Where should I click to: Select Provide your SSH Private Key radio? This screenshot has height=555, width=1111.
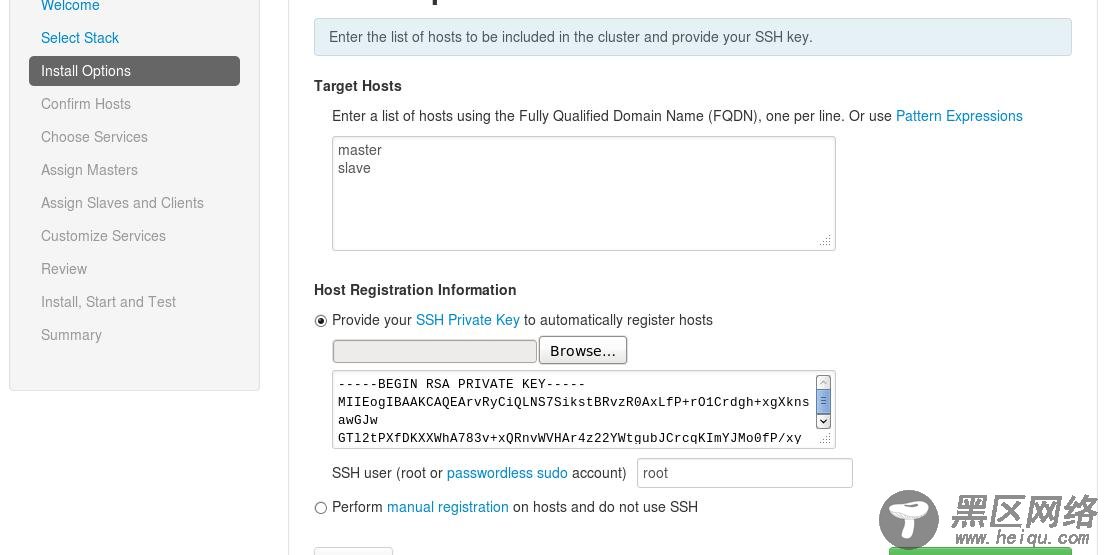(x=321, y=321)
